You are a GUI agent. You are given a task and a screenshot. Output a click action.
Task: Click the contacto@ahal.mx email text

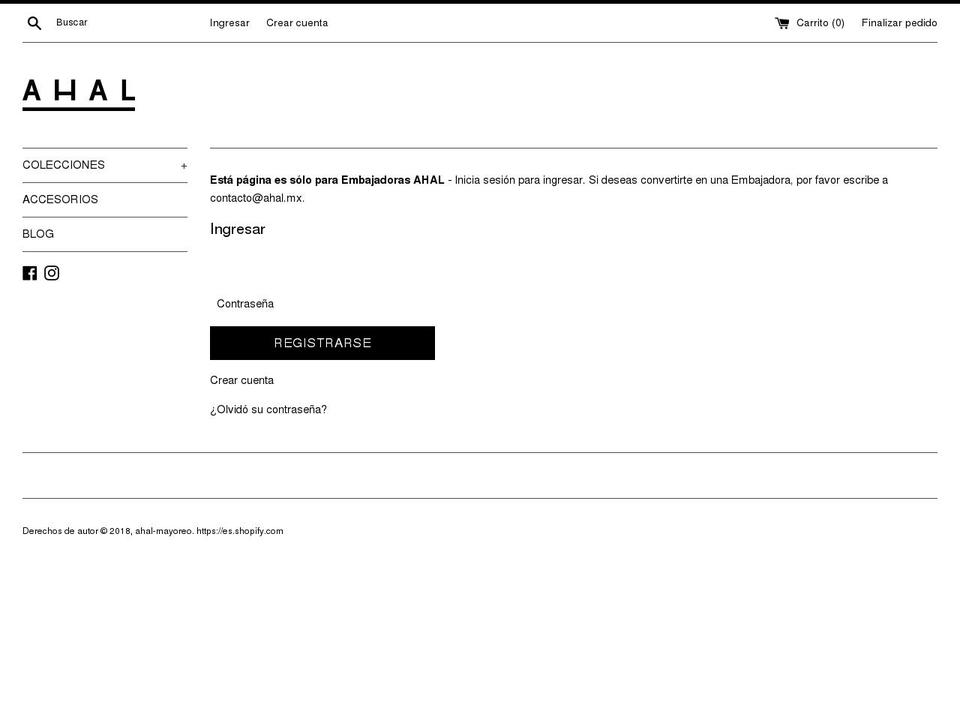tap(256, 198)
